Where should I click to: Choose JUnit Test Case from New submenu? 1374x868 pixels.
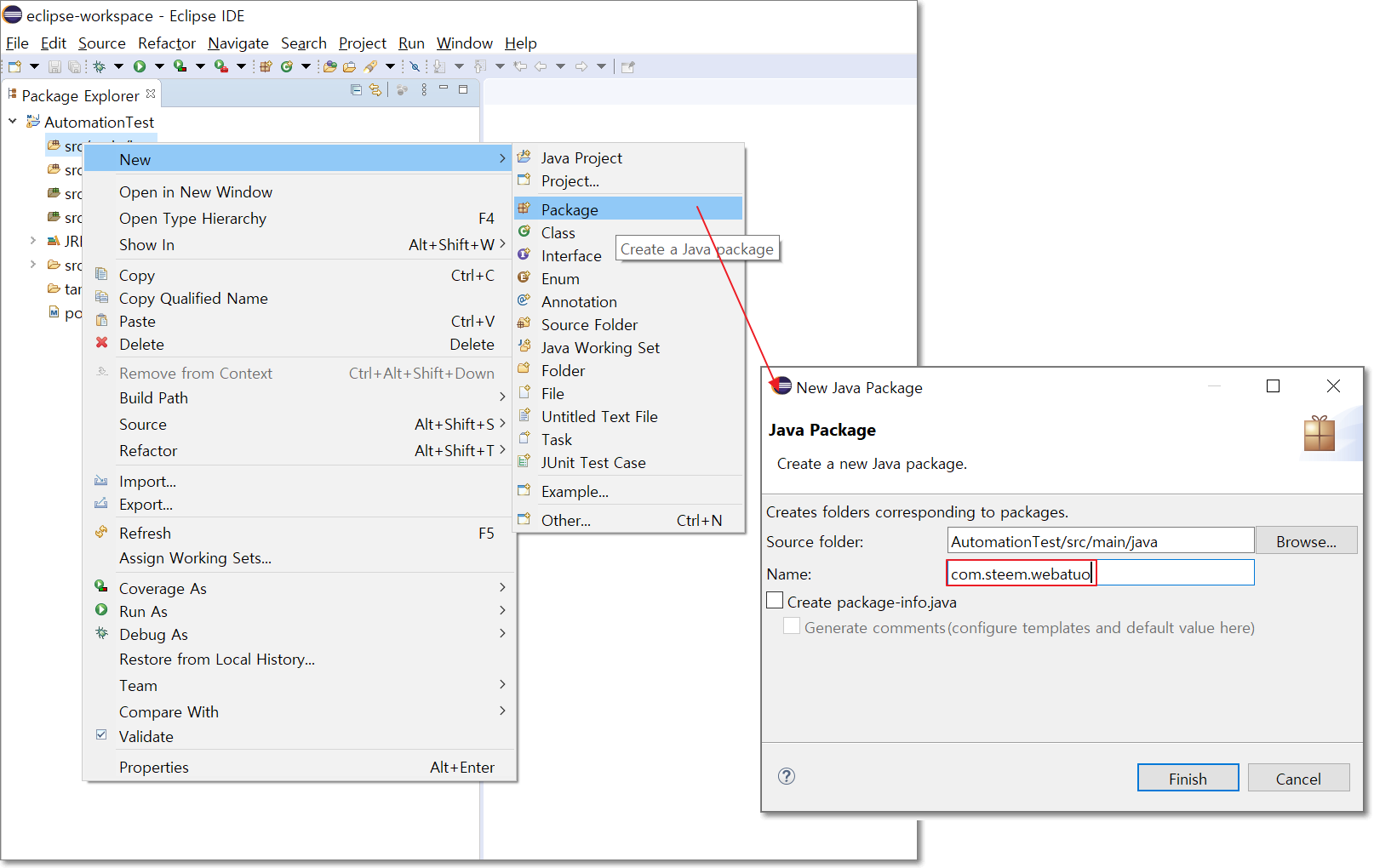(628, 462)
